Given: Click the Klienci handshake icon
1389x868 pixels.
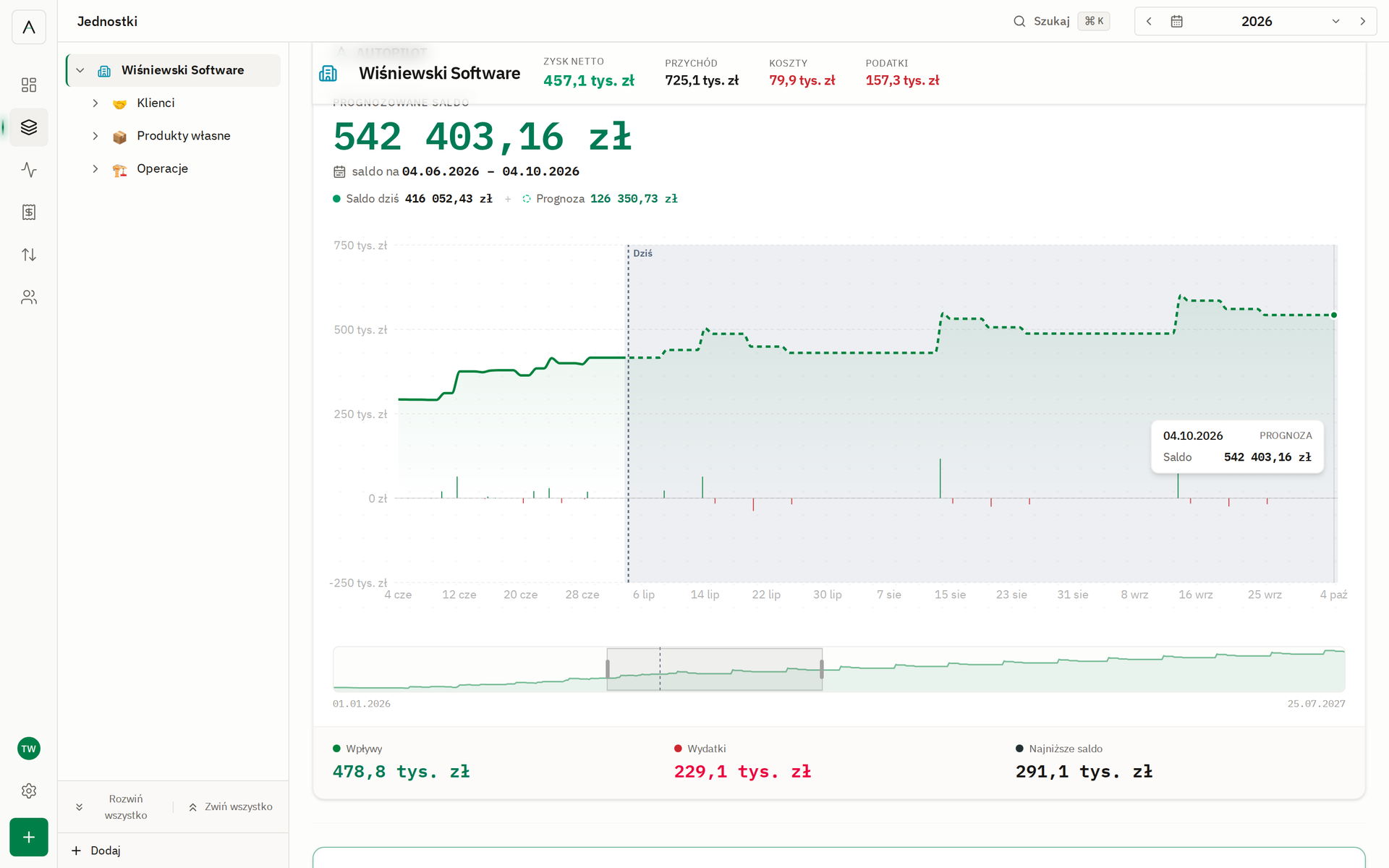Looking at the screenshot, I should [x=120, y=103].
